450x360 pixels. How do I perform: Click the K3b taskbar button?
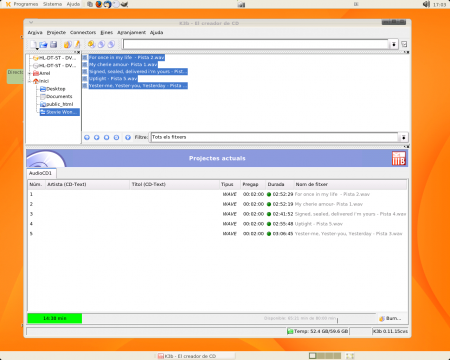pyautogui.click(x=195, y=356)
